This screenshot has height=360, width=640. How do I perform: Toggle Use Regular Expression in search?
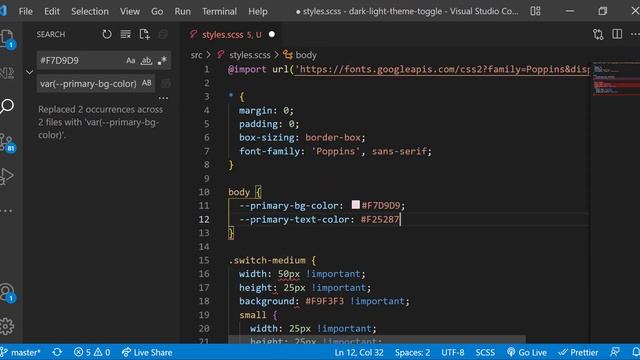coord(162,60)
